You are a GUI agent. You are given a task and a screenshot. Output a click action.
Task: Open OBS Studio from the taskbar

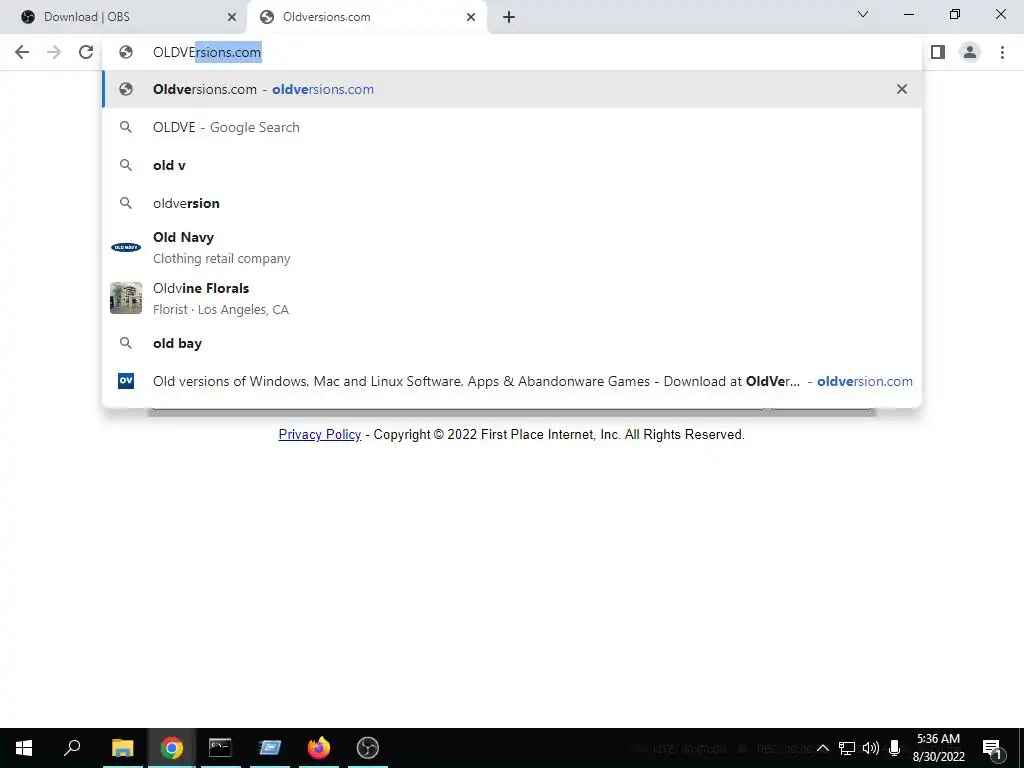pos(368,748)
